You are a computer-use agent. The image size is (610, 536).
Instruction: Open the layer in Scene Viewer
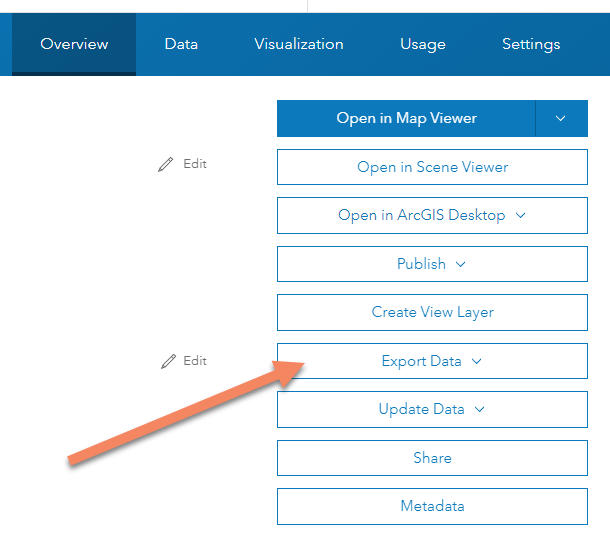pos(432,167)
